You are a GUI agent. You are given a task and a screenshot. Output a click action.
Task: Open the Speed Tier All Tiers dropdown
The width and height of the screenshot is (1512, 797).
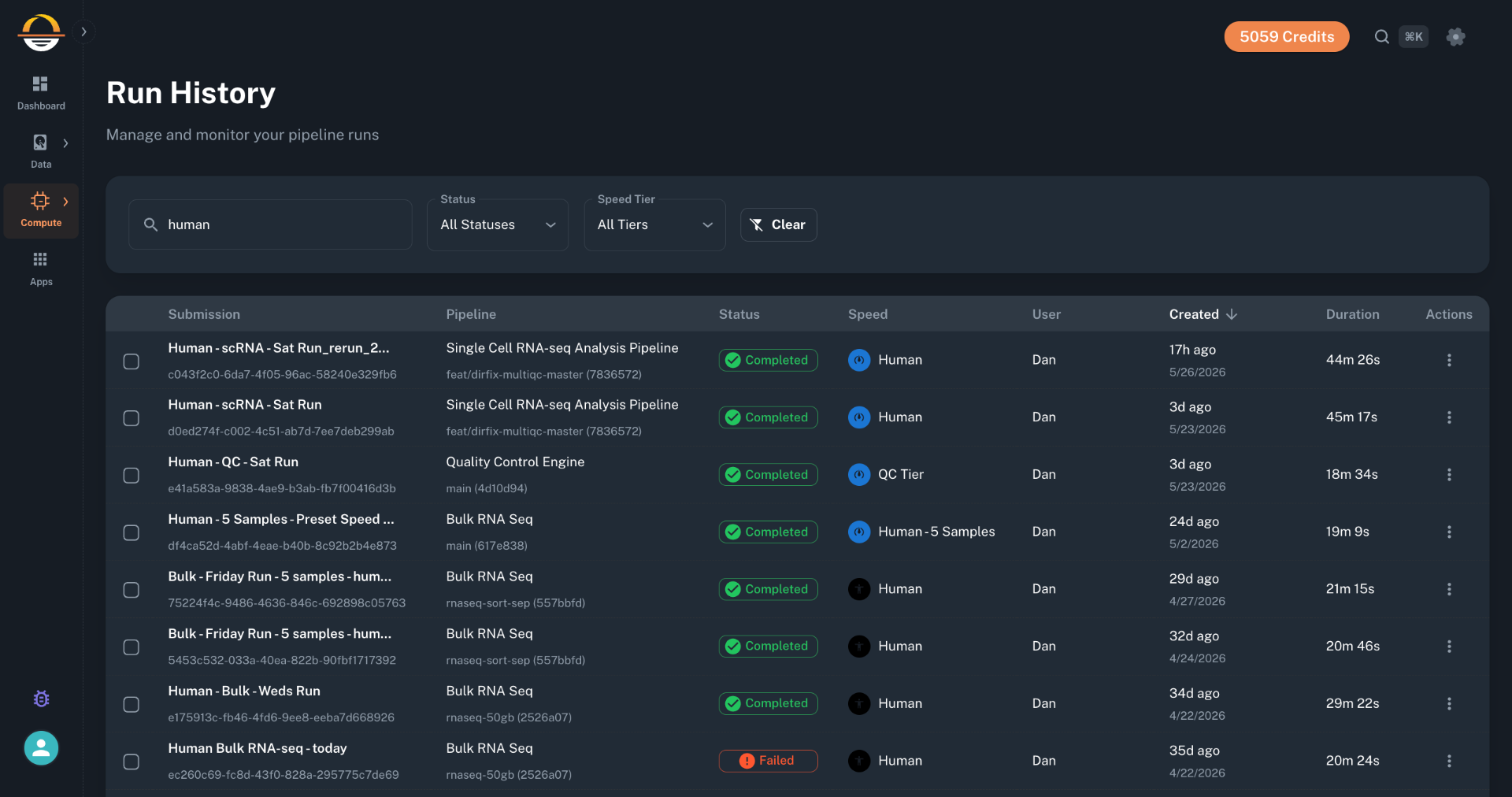tap(654, 224)
